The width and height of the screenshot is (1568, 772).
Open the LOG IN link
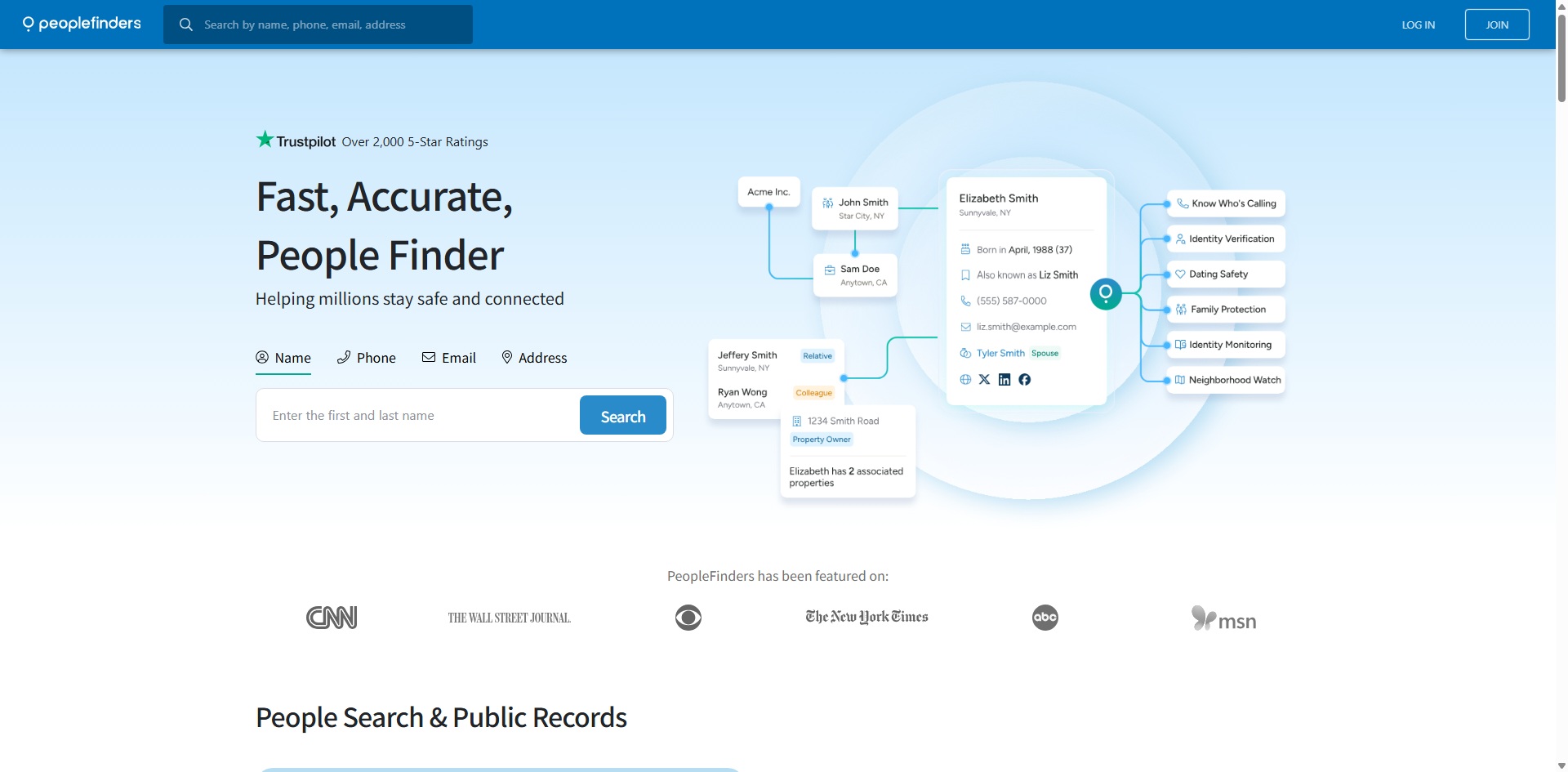1418,25
